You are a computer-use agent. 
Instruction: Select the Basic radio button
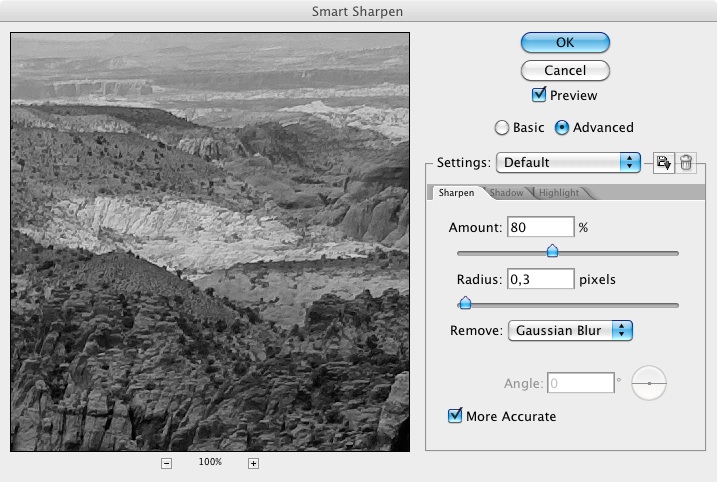click(502, 128)
